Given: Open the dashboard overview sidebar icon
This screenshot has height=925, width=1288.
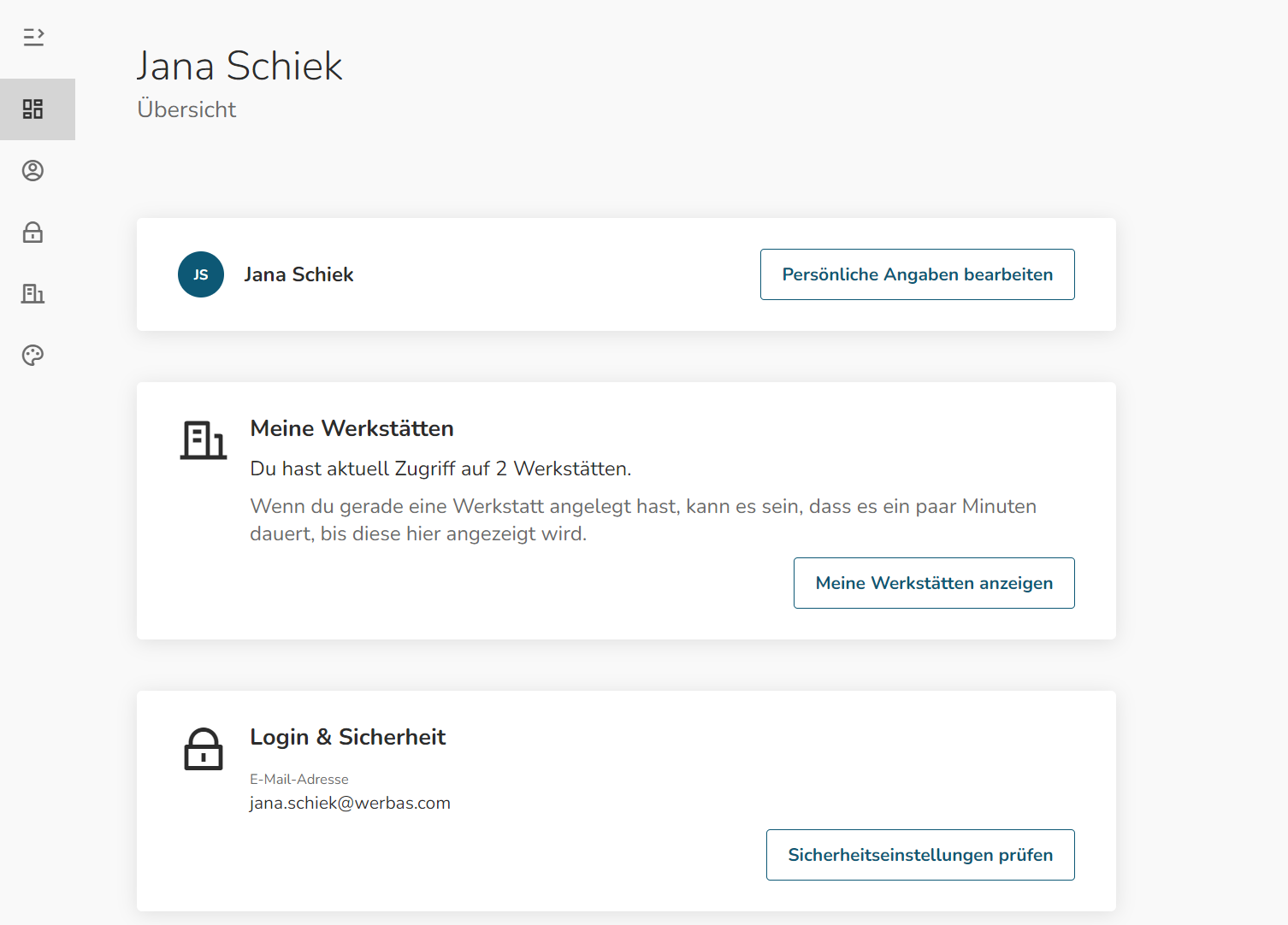Looking at the screenshot, I should point(33,109).
